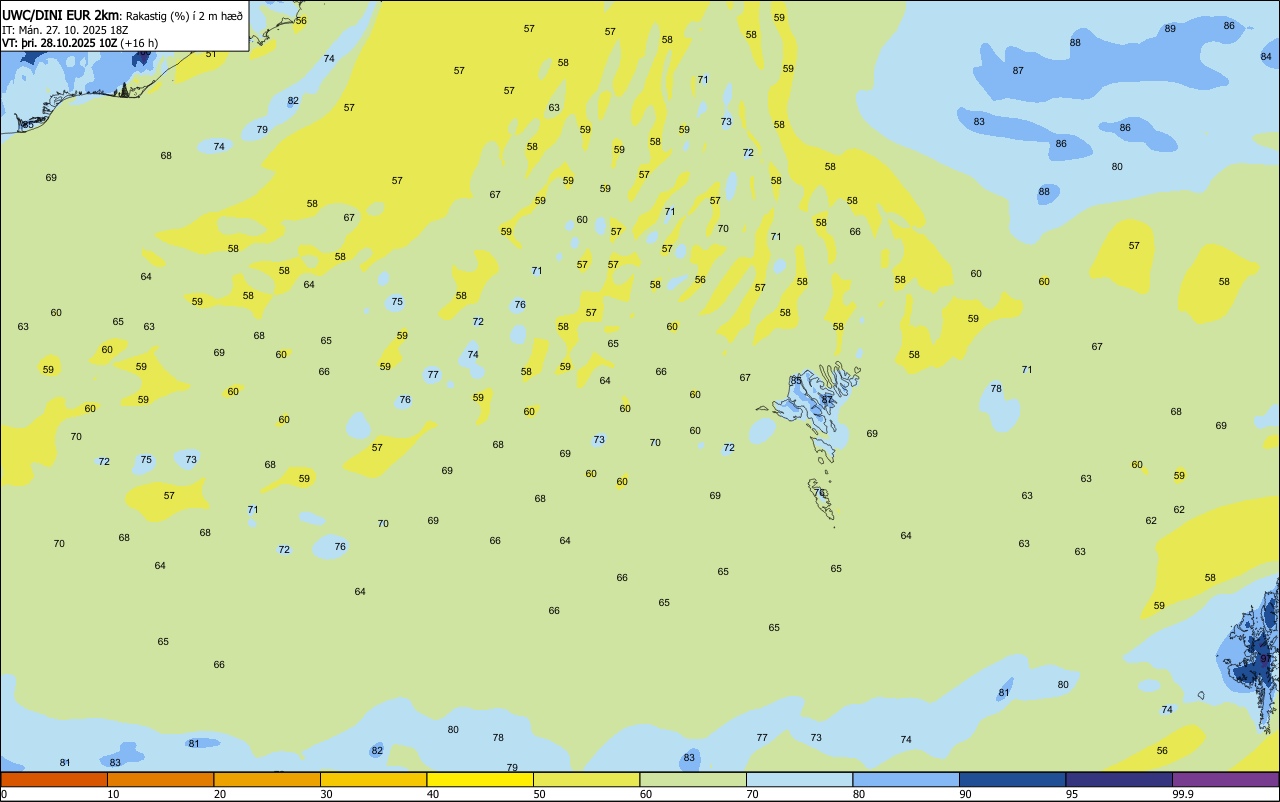Screen dimensions: 1280x802
Task: Click the 'Rakastig (%) í 2 m hæð' label
Action: tap(184, 16)
